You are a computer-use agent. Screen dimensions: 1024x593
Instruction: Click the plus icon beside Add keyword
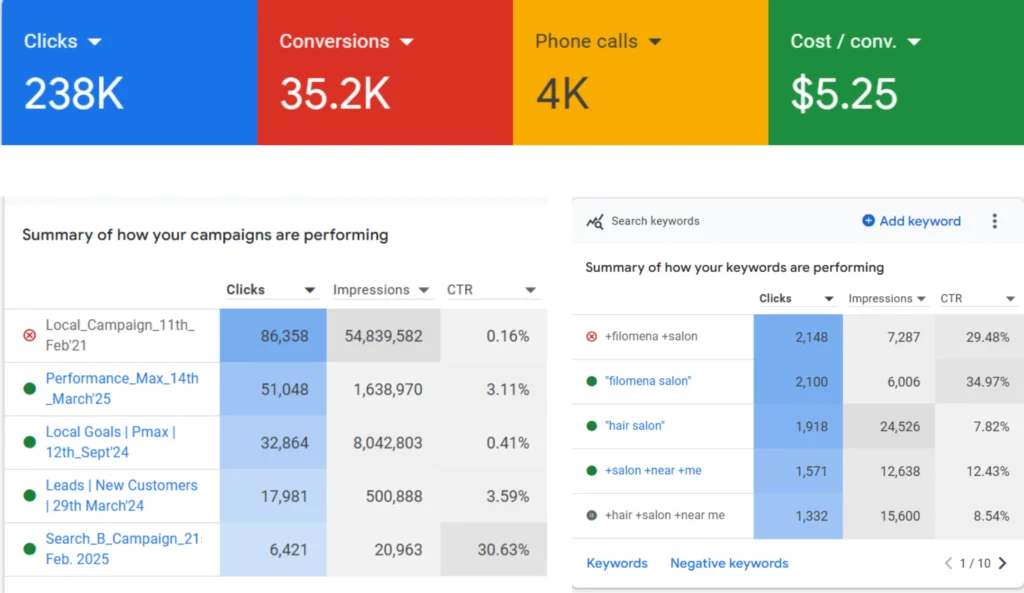pos(868,221)
